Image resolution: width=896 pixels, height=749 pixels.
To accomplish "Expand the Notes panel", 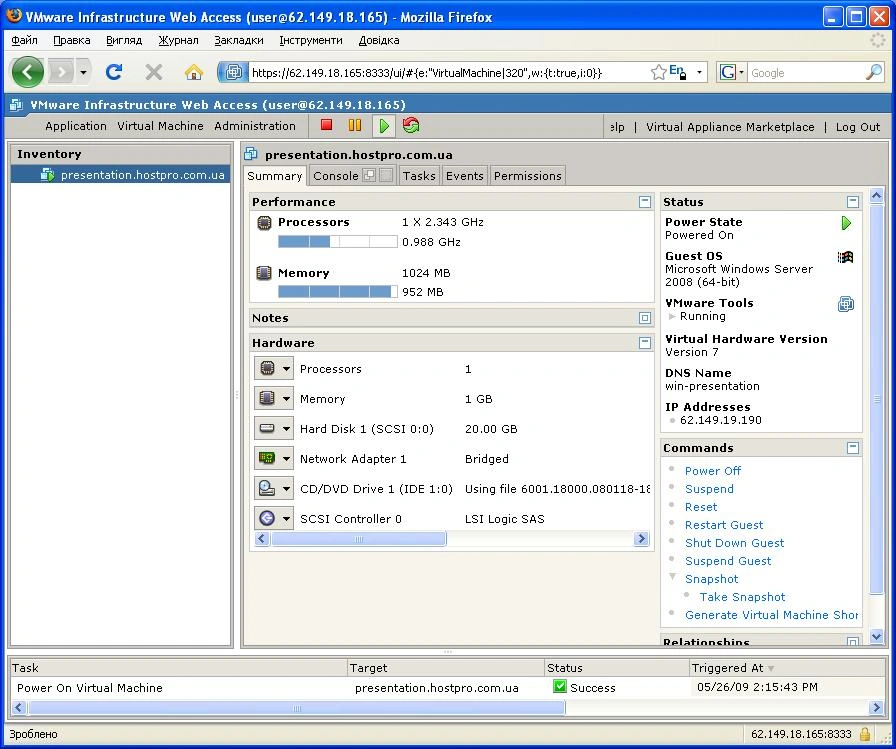I will coord(645,318).
